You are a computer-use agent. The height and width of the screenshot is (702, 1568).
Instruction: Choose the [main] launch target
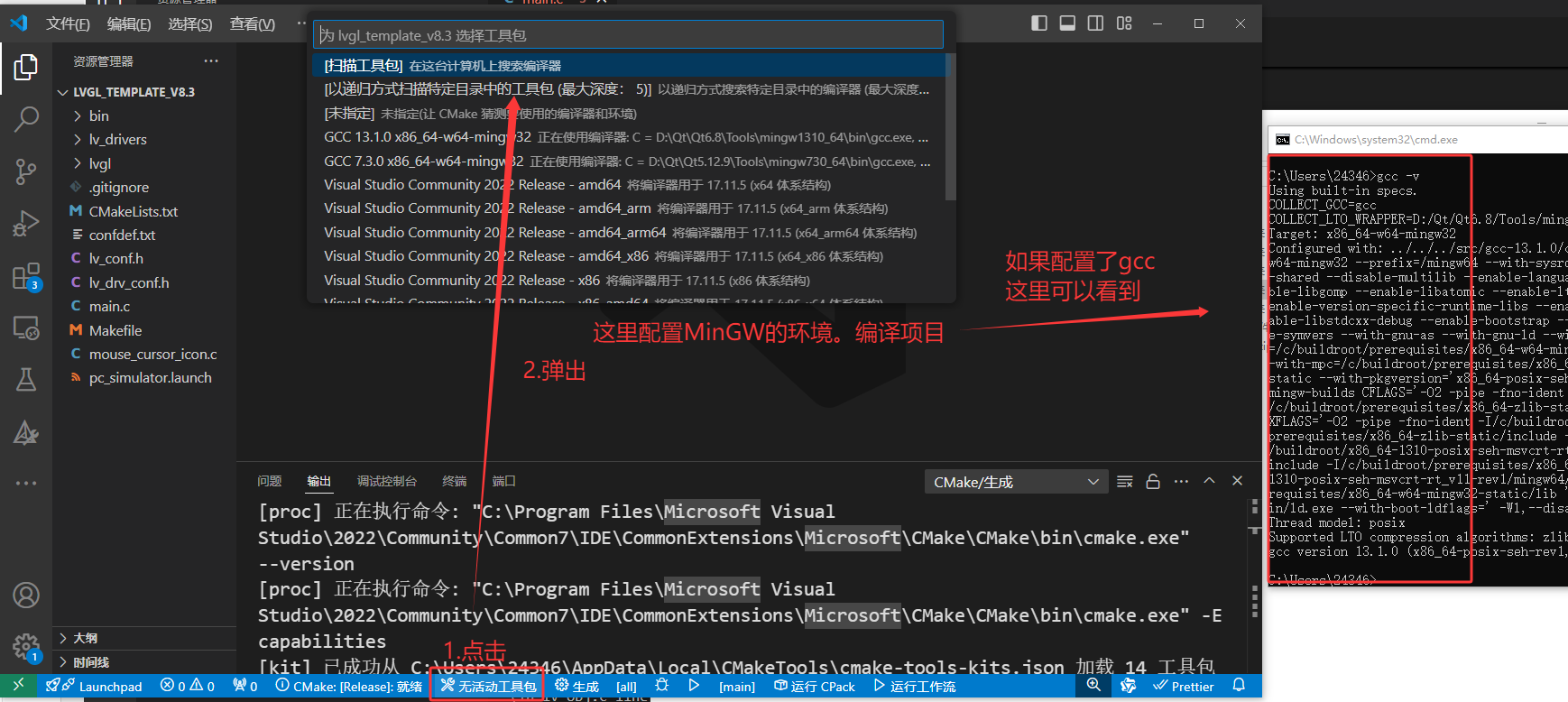[x=737, y=686]
